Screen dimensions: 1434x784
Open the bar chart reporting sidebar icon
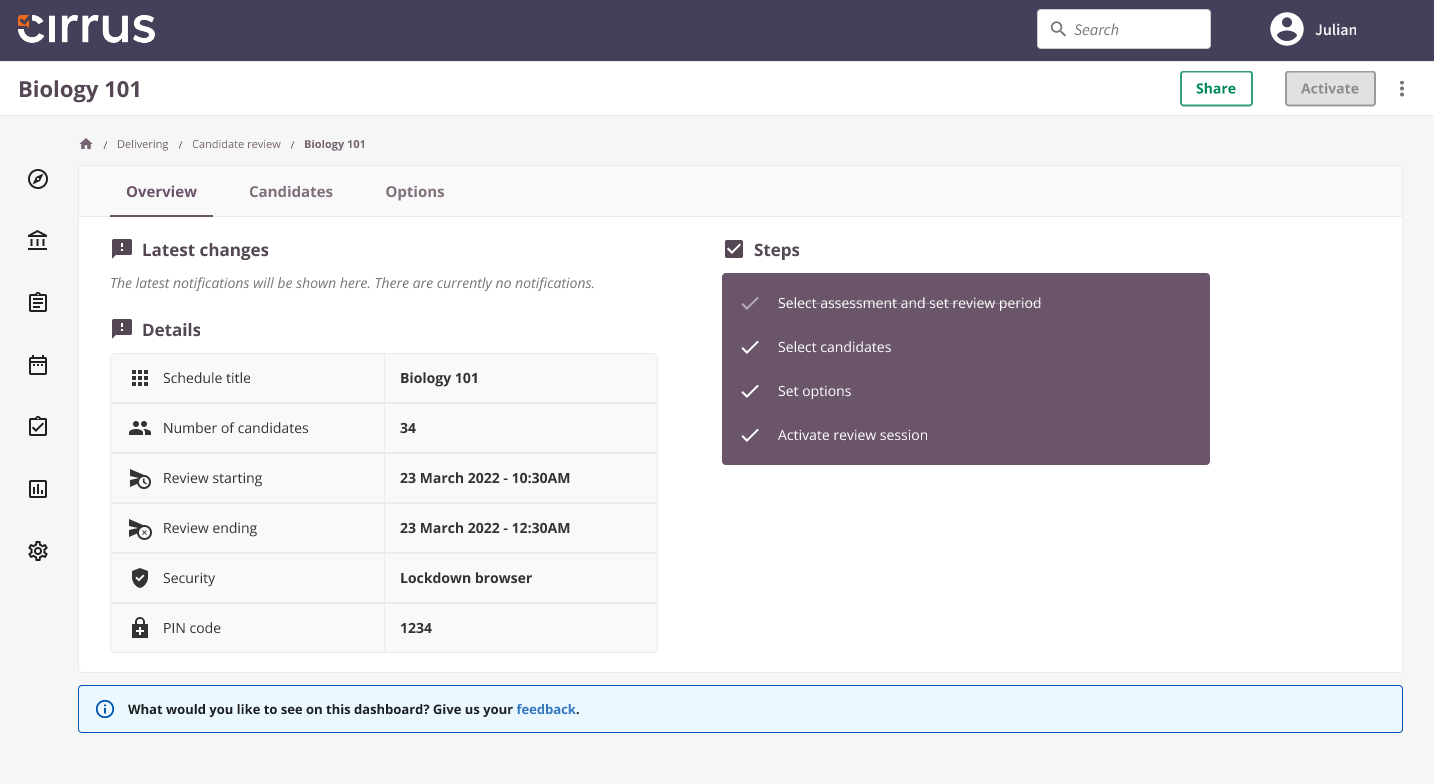pos(38,489)
